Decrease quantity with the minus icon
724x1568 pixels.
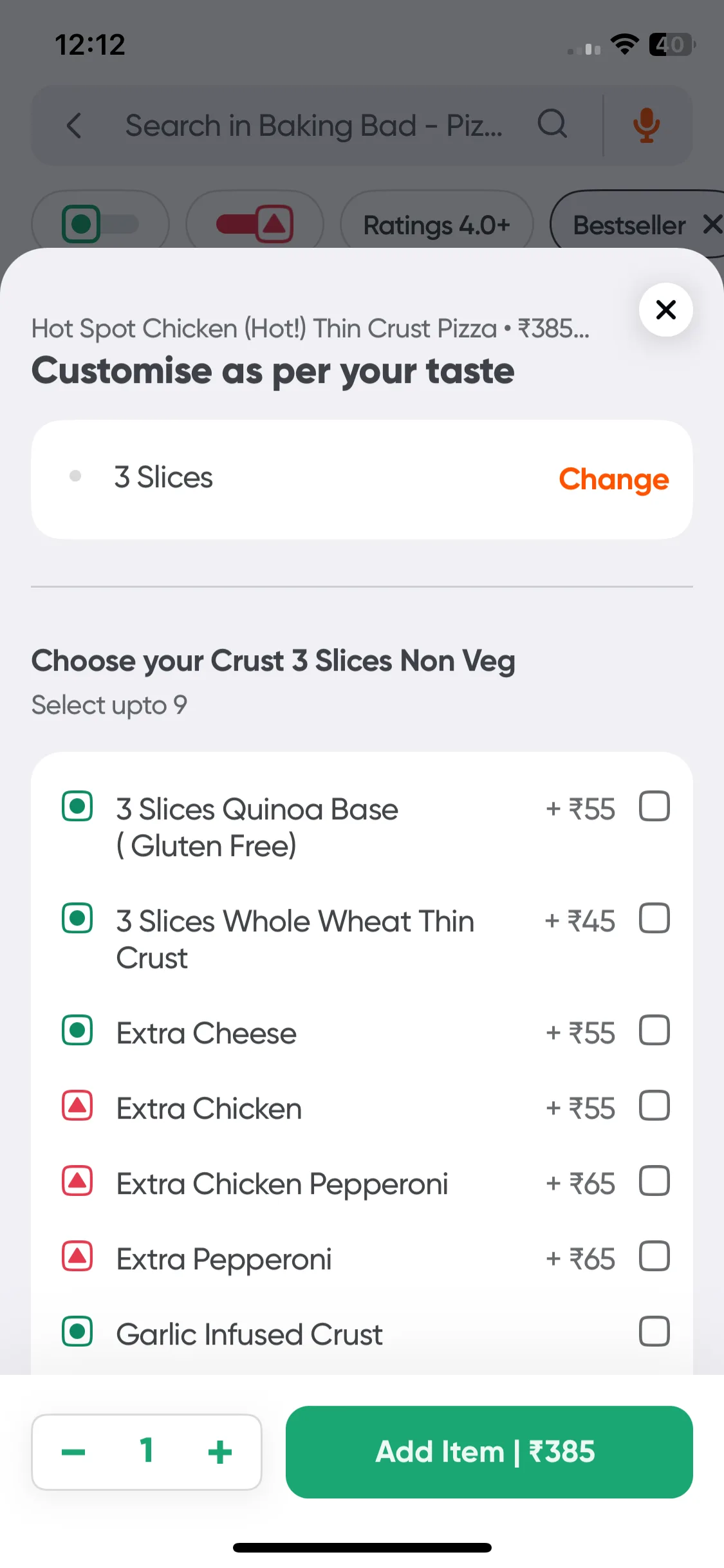click(73, 1452)
